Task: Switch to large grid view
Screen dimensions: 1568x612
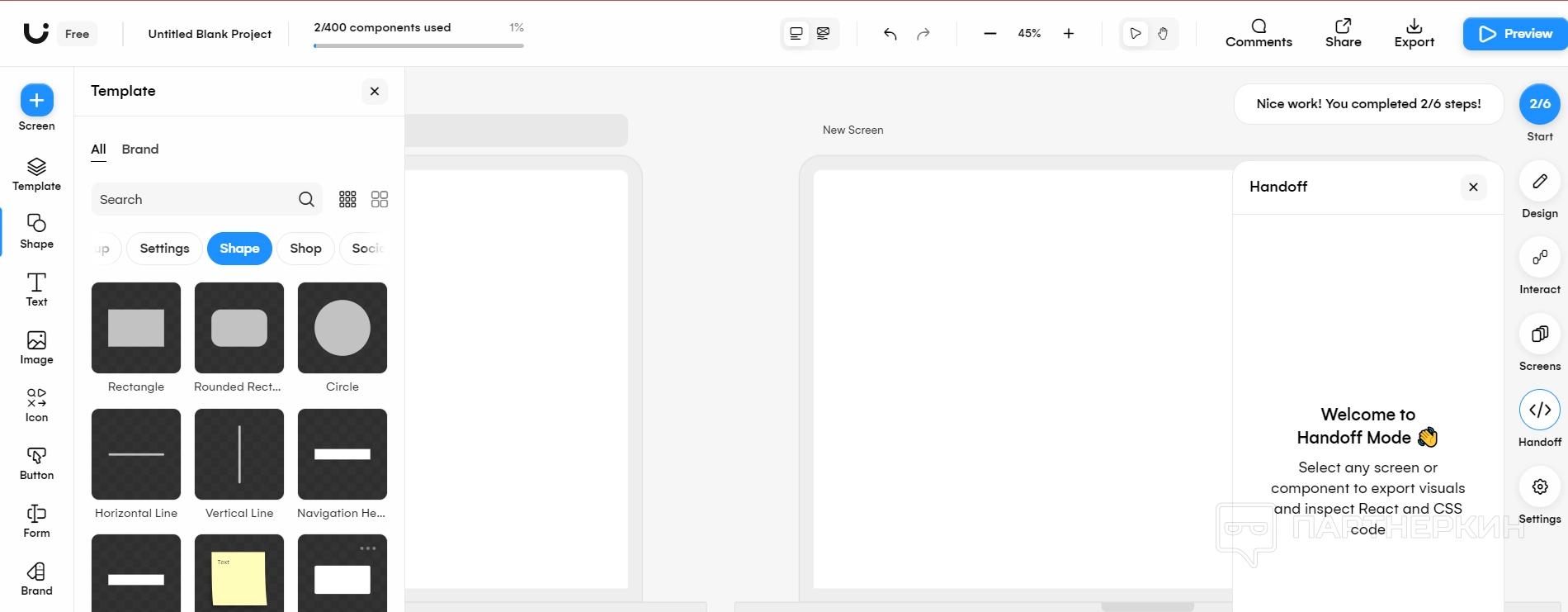Action: [380, 199]
